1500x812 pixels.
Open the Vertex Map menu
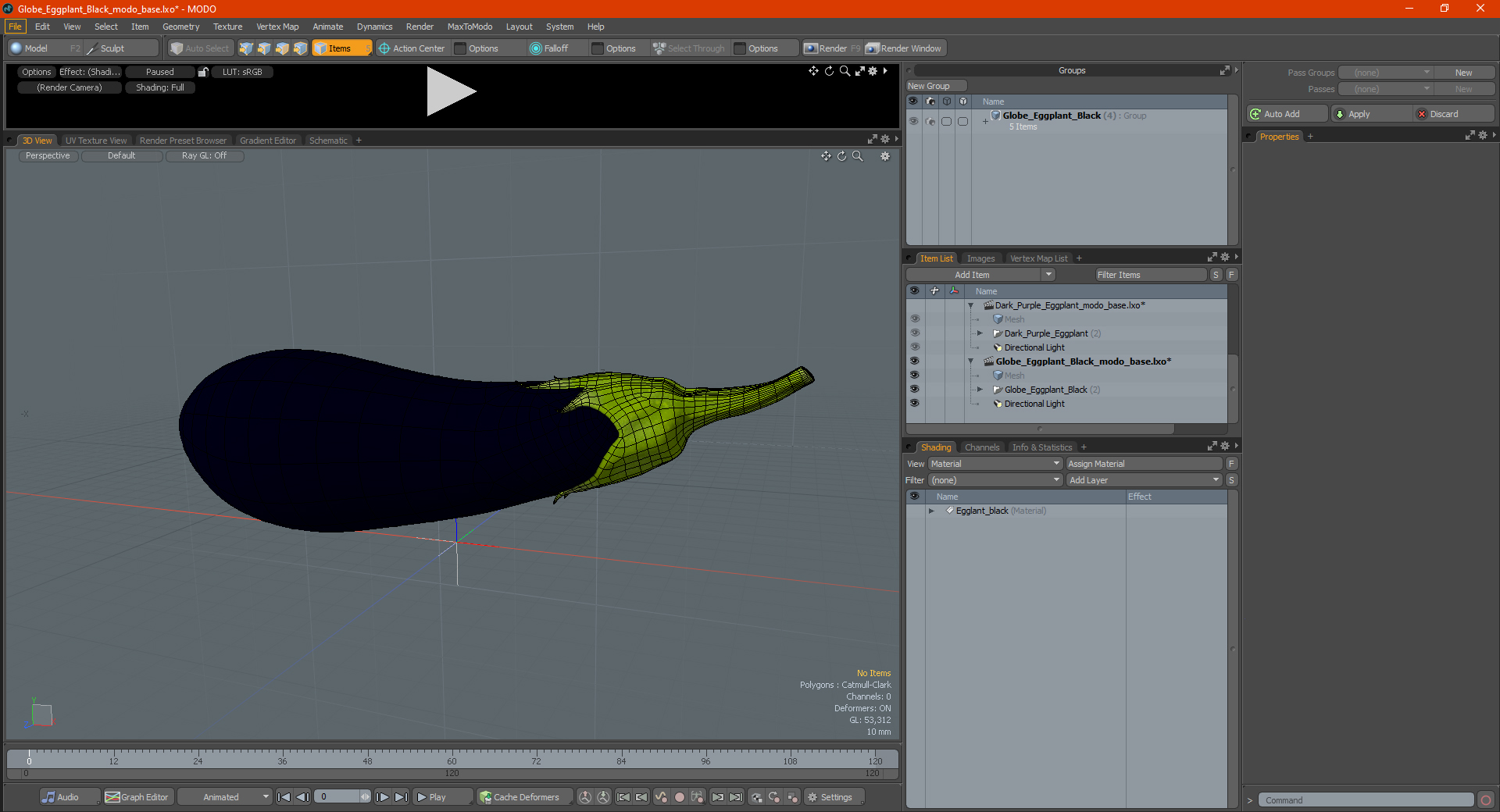(x=277, y=27)
